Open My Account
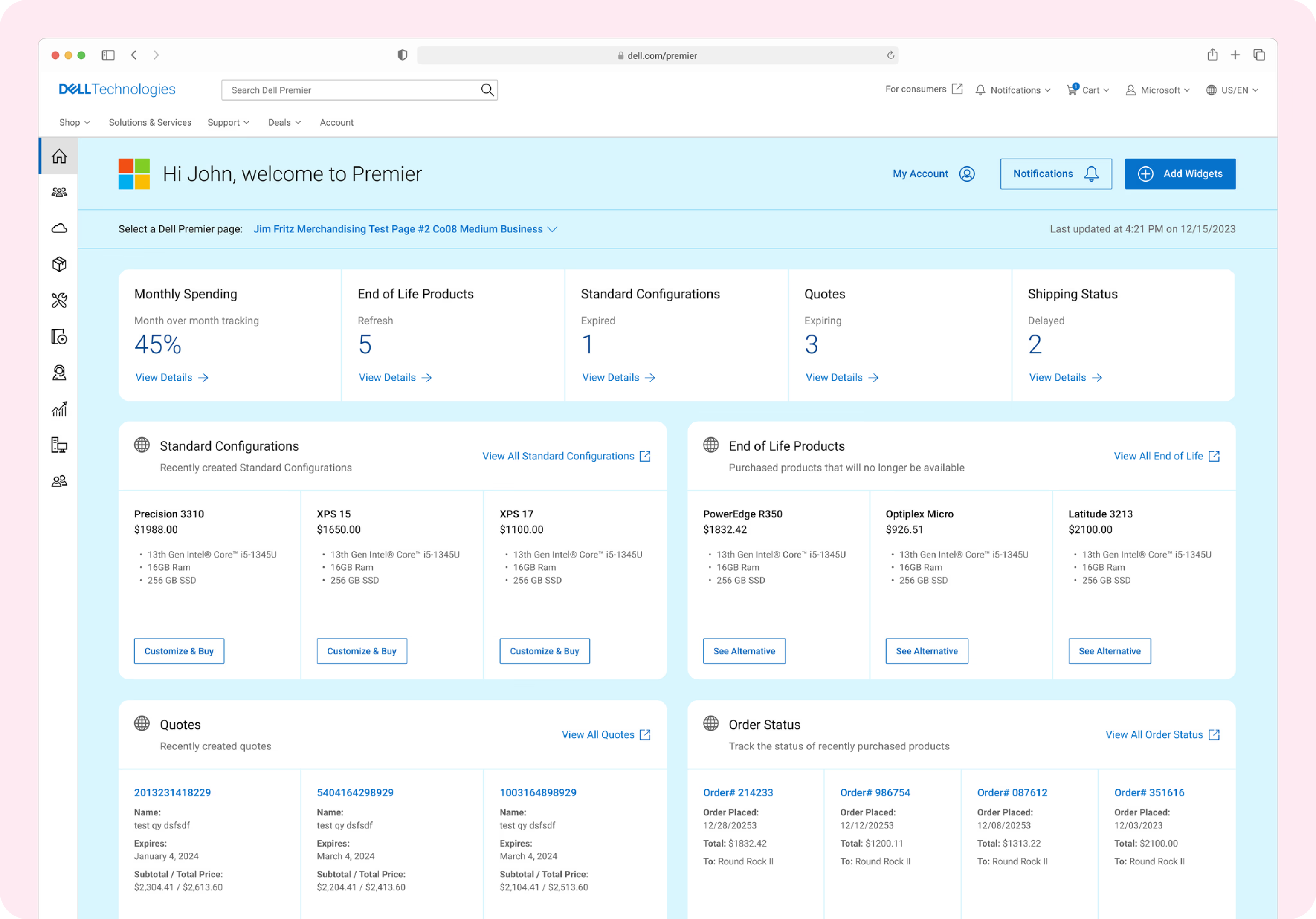 (x=933, y=173)
